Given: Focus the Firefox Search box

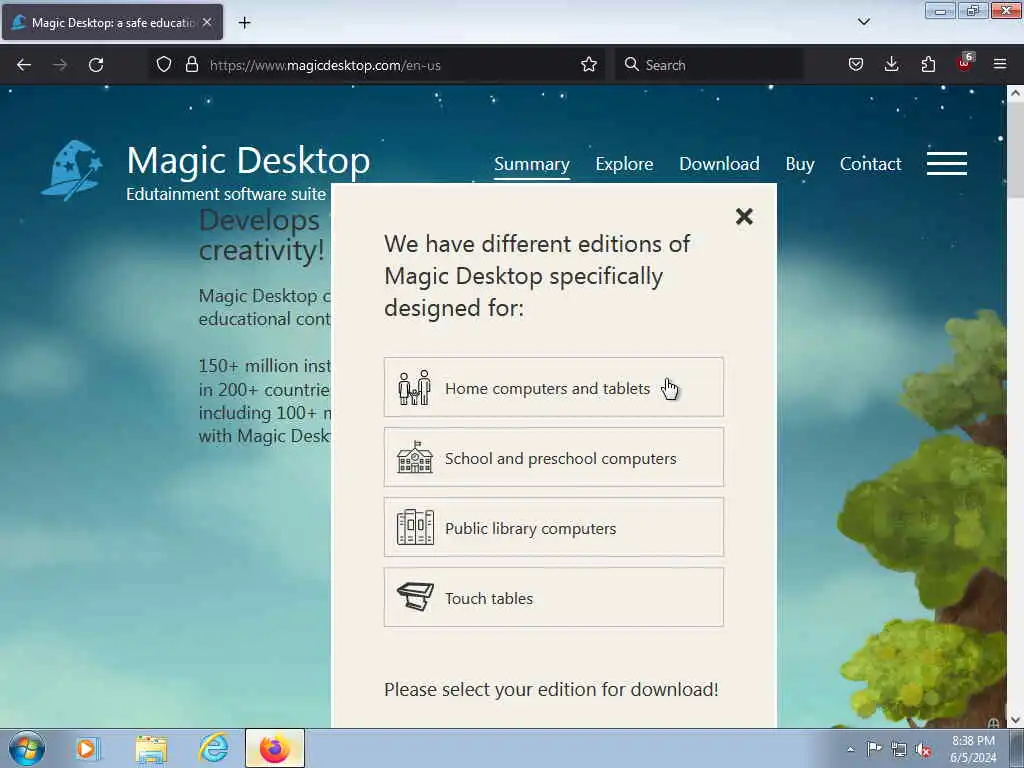Looking at the screenshot, I should pyautogui.click(x=709, y=65).
